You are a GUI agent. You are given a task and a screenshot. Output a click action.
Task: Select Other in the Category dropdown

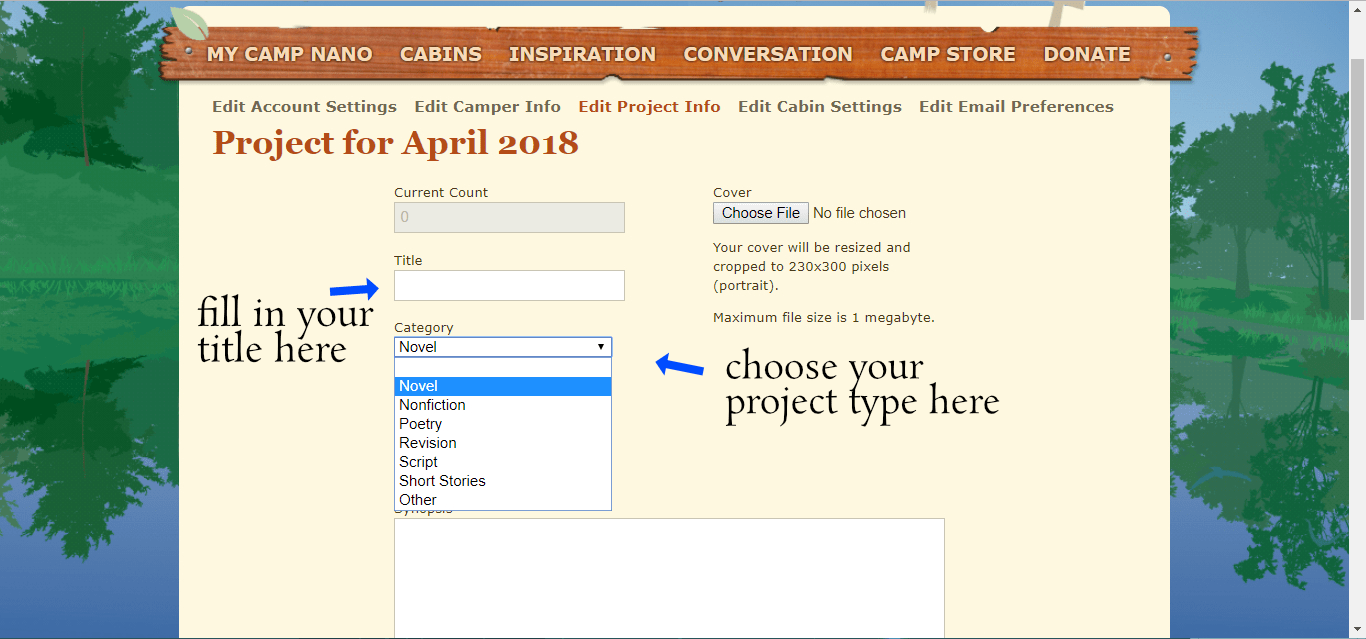tap(503, 500)
